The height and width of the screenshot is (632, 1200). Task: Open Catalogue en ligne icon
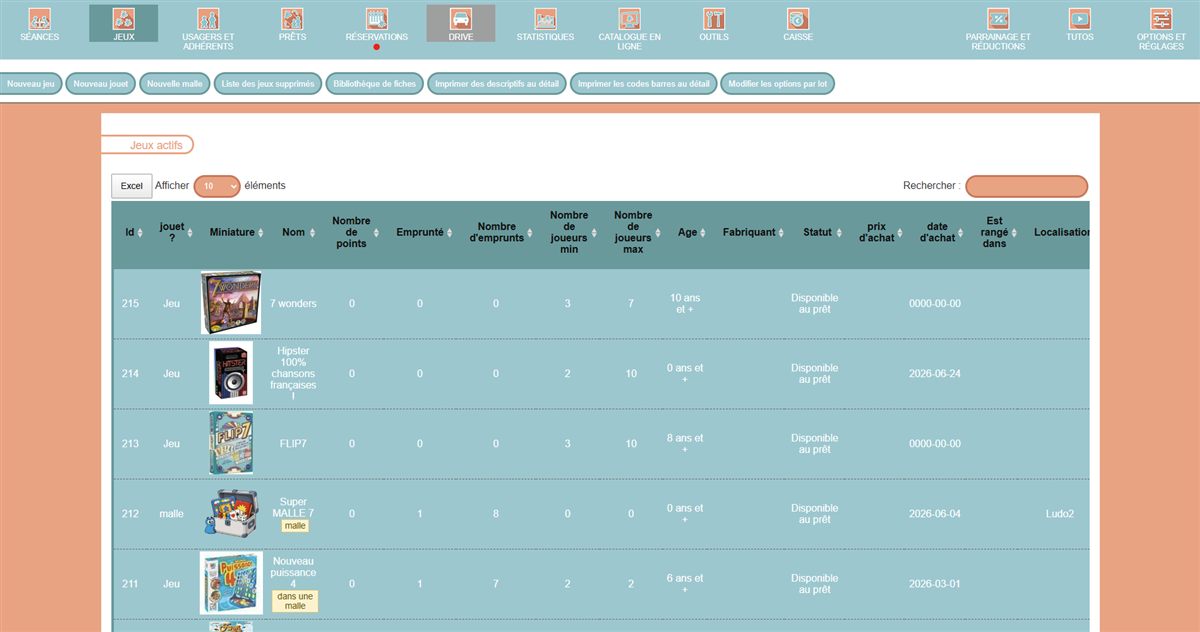coord(629,18)
